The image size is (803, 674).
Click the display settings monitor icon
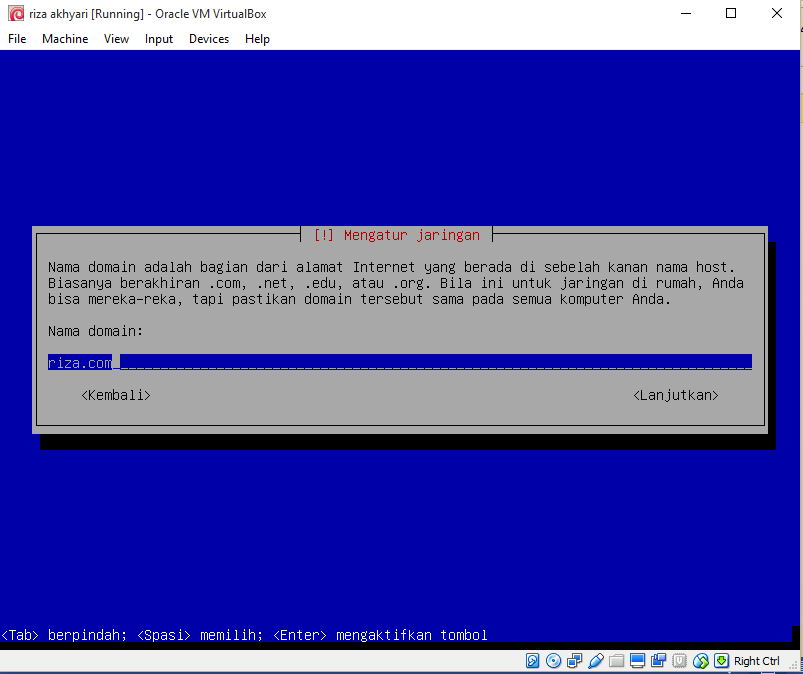(637, 661)
